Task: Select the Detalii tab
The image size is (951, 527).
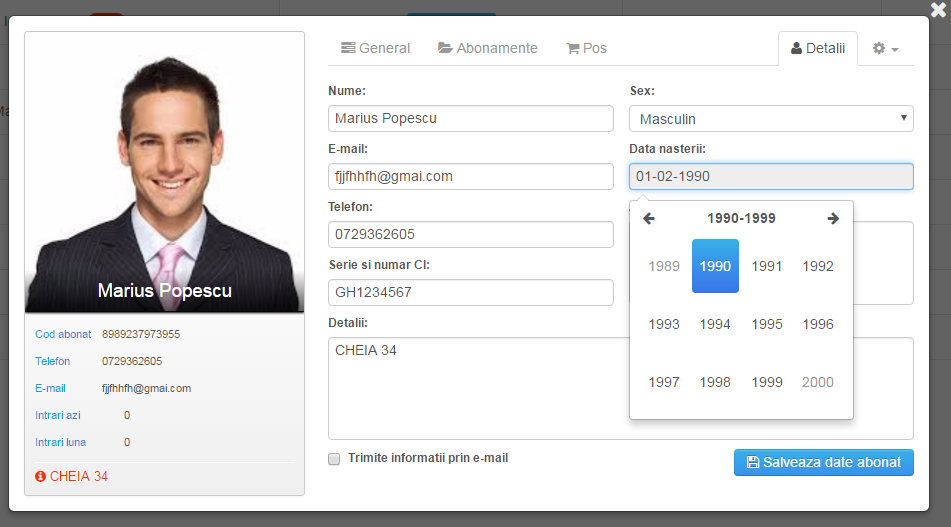Action: (818, 49)
